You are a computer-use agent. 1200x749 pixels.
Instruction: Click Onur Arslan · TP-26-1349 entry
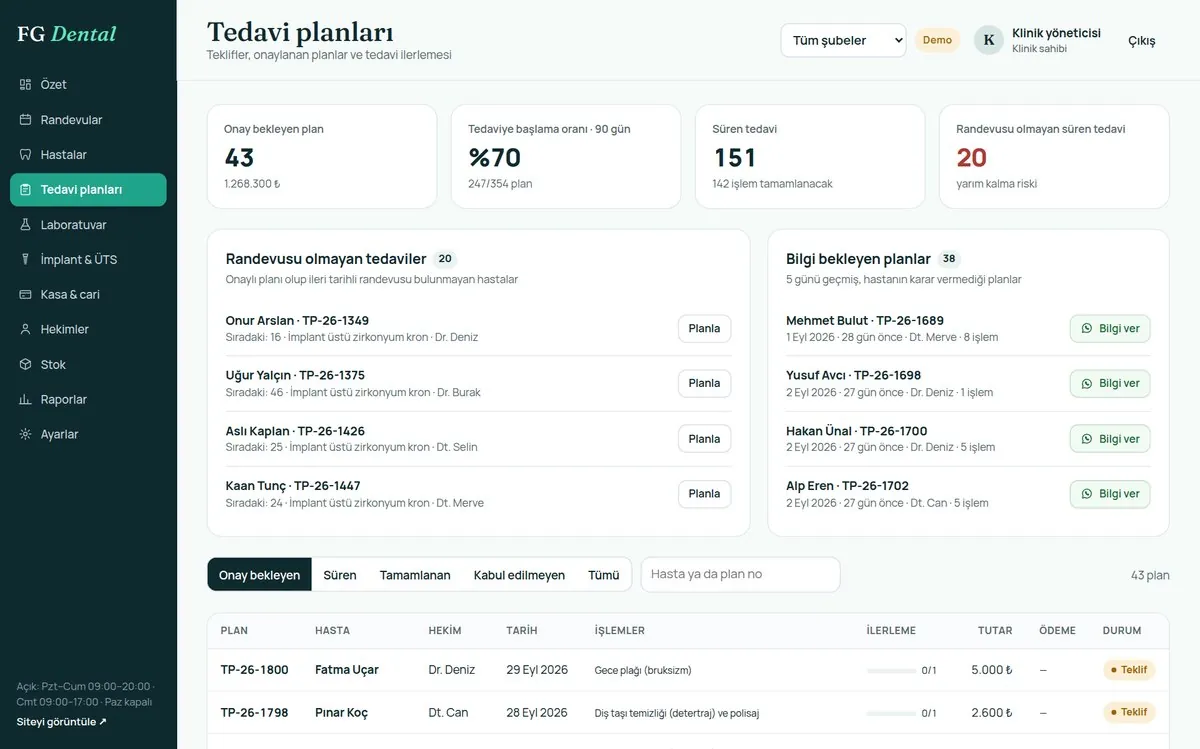point(297,321)
